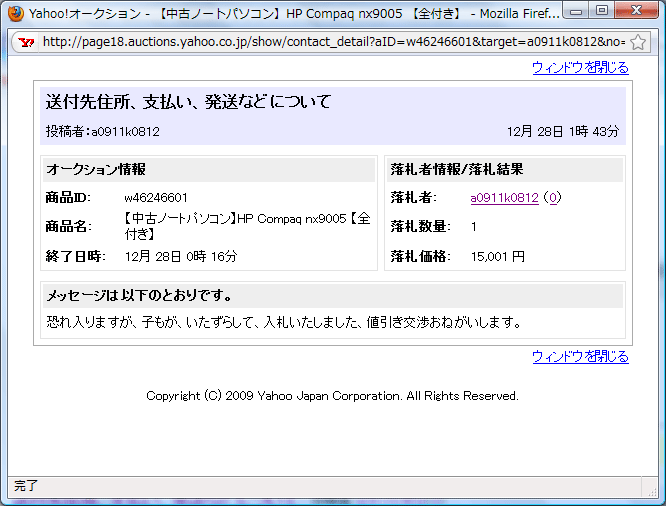Open the bidder rating (0) link
The height and width of the screenshot is (506, 666).
click(x=553, y=198)
